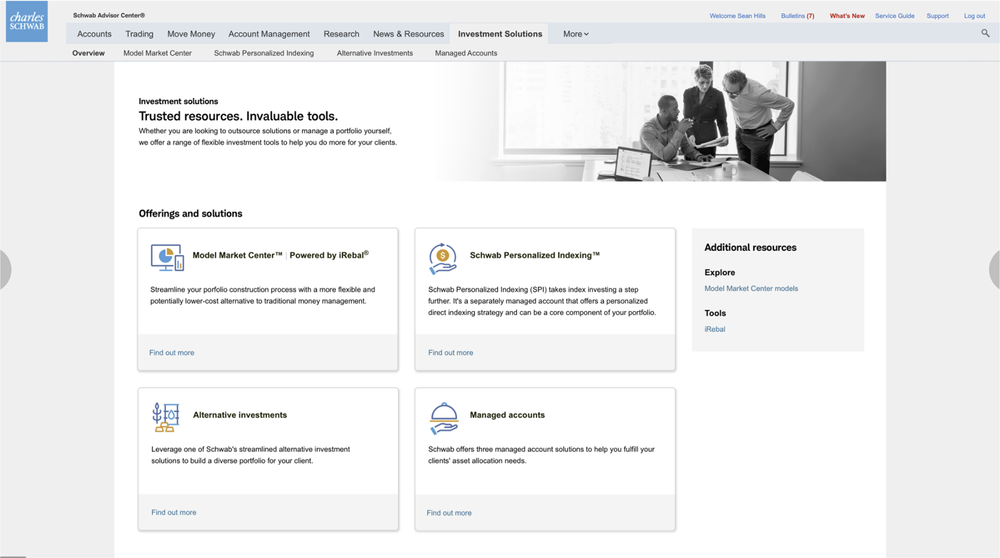
Task: Open the Model Market Center models link
Action: pyautogui.click(x=751, y=288)
